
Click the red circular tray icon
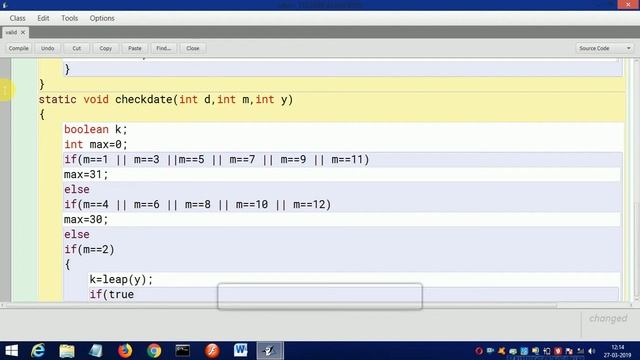click(x=479, y=351)
